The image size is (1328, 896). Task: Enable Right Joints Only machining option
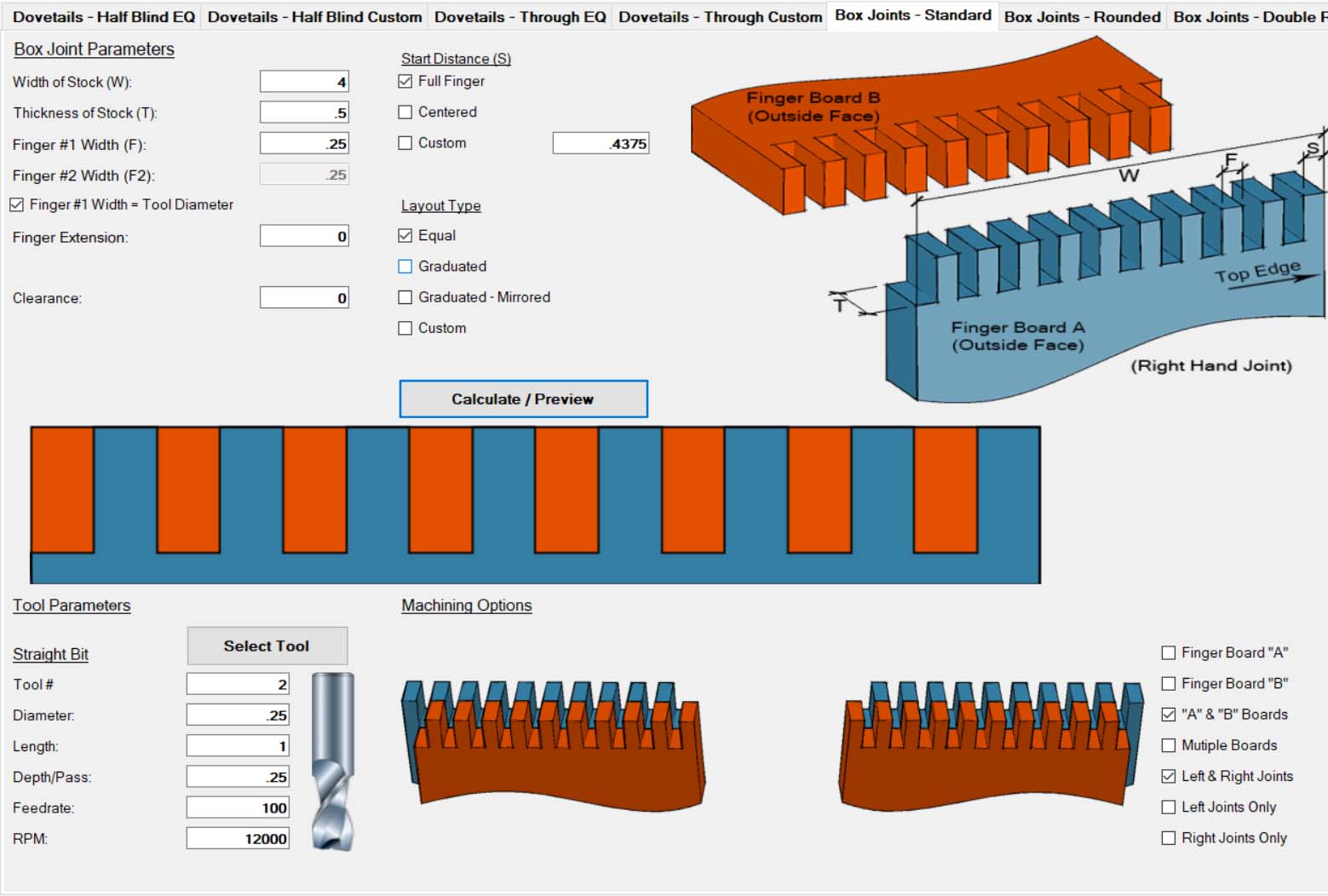1169,838
